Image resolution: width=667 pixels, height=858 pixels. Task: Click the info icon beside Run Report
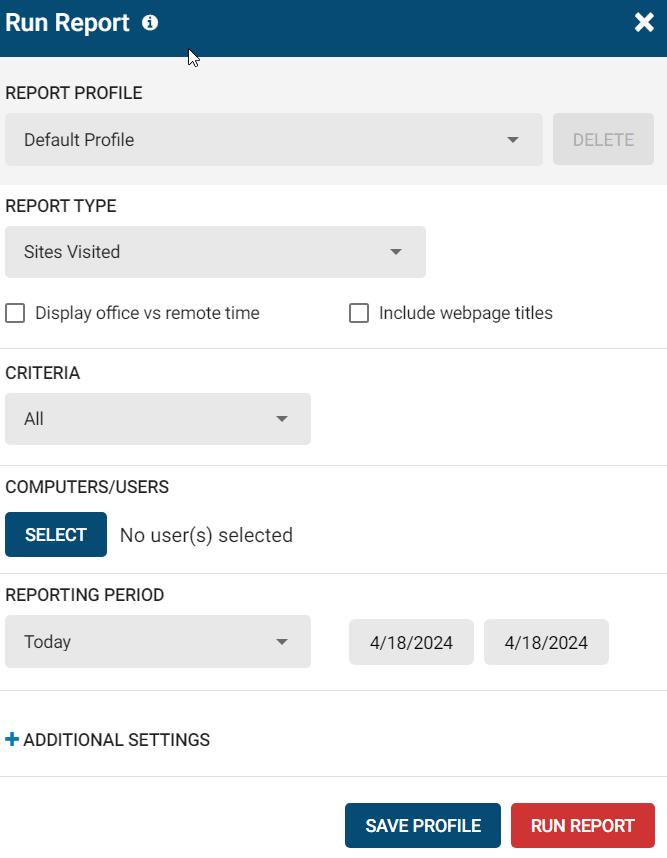click(150, 23)
